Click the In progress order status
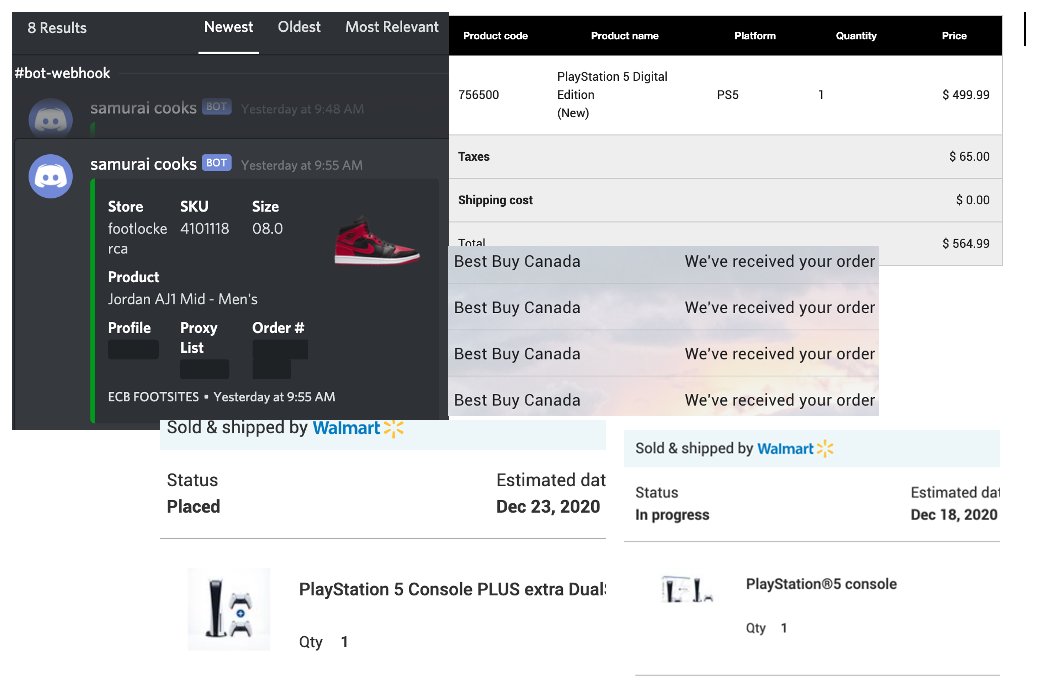The height and width of the screenshot is (696, 1042). tap(672, 515)
